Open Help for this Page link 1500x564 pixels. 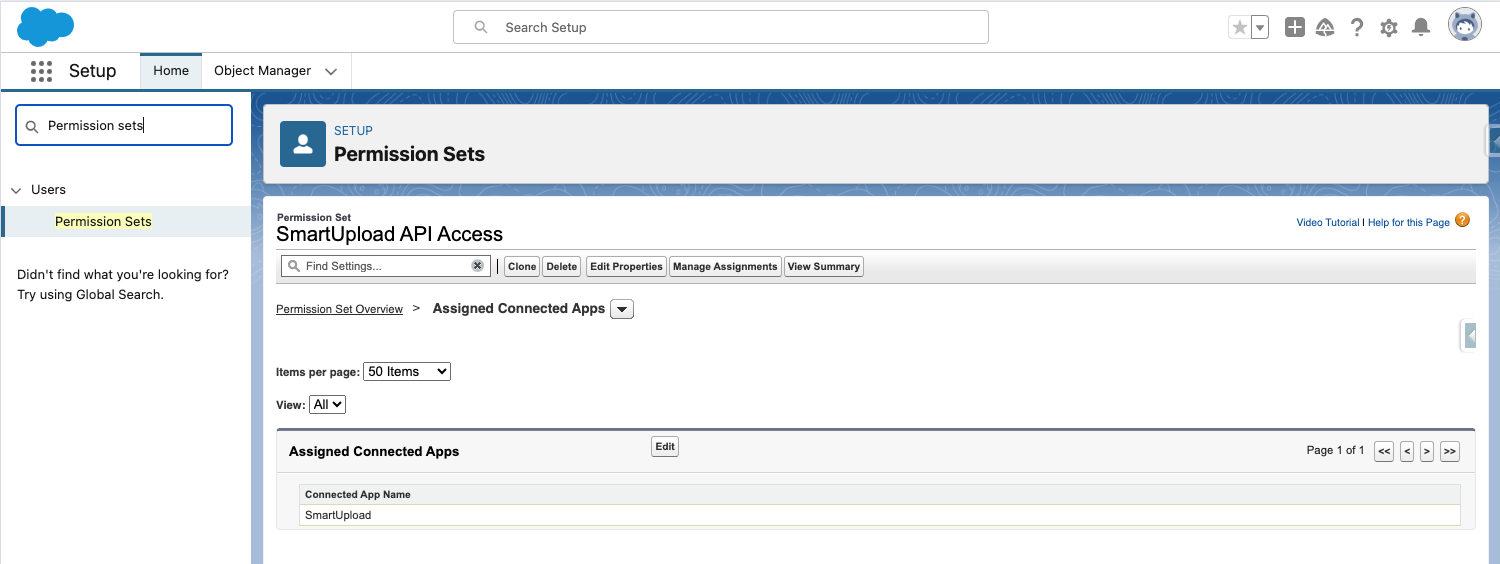(x=1408, y=222)
